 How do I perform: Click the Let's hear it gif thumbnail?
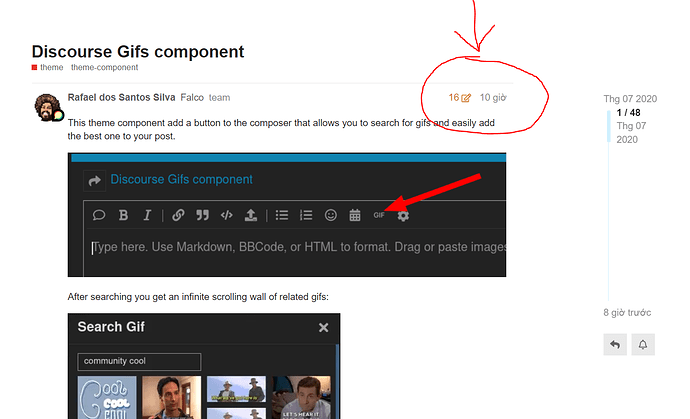click(301, 397)
